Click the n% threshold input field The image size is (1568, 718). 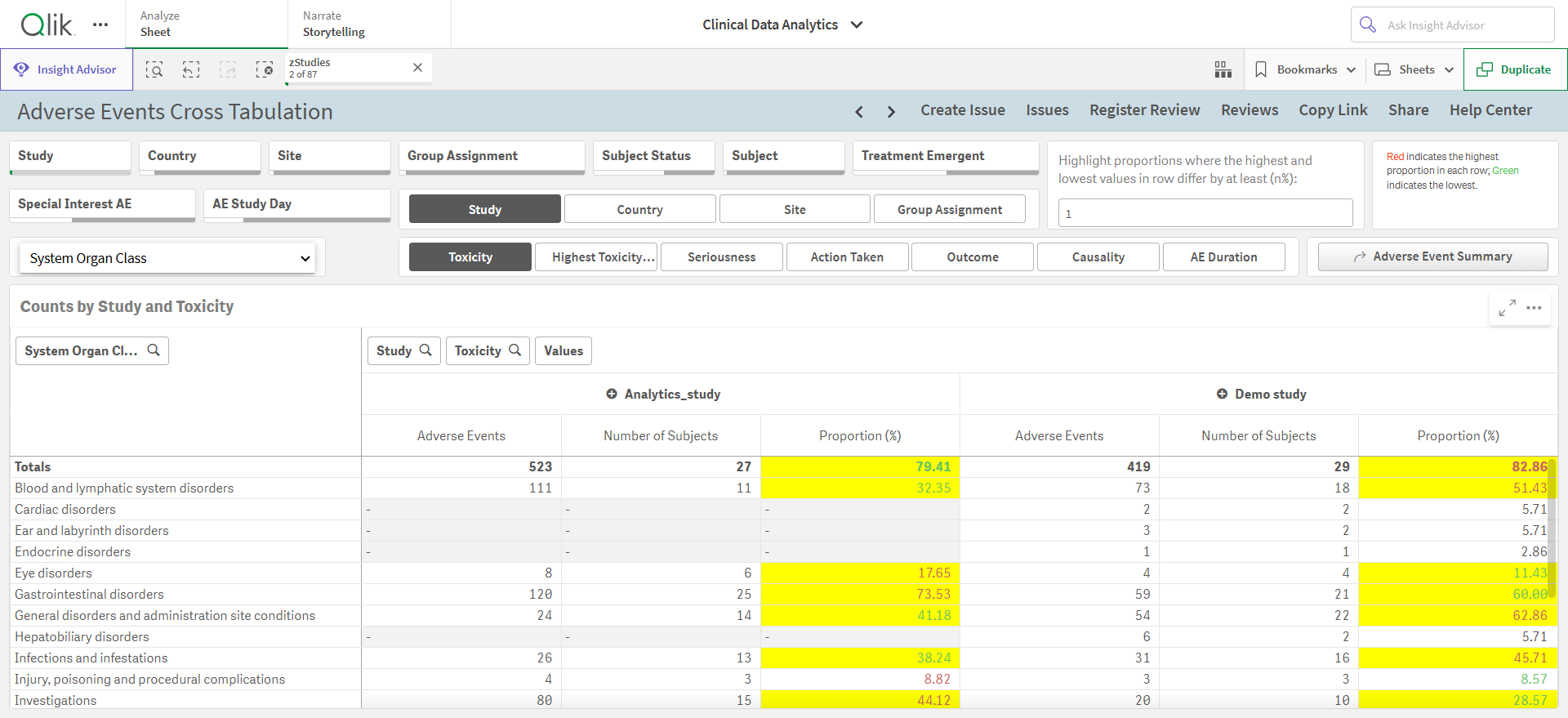click(x=1205, y=213)
